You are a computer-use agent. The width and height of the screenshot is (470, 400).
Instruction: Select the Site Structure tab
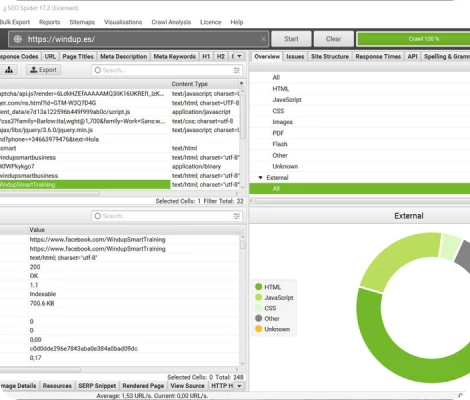[330, 56]
